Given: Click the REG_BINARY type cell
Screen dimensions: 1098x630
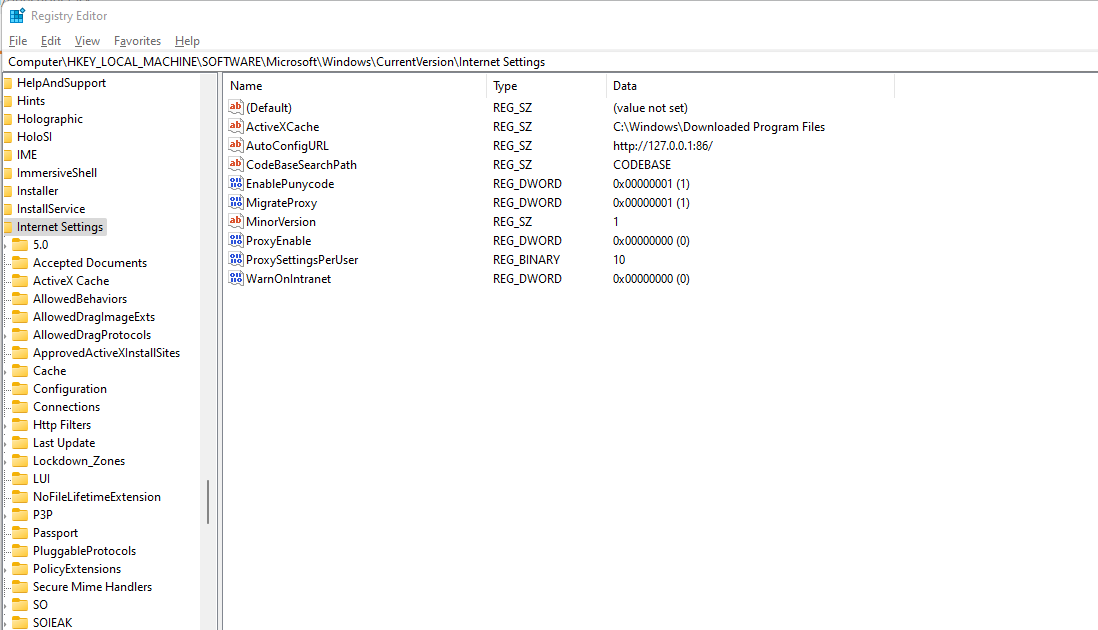Looking at the screenshot, I should click(526, 259).
